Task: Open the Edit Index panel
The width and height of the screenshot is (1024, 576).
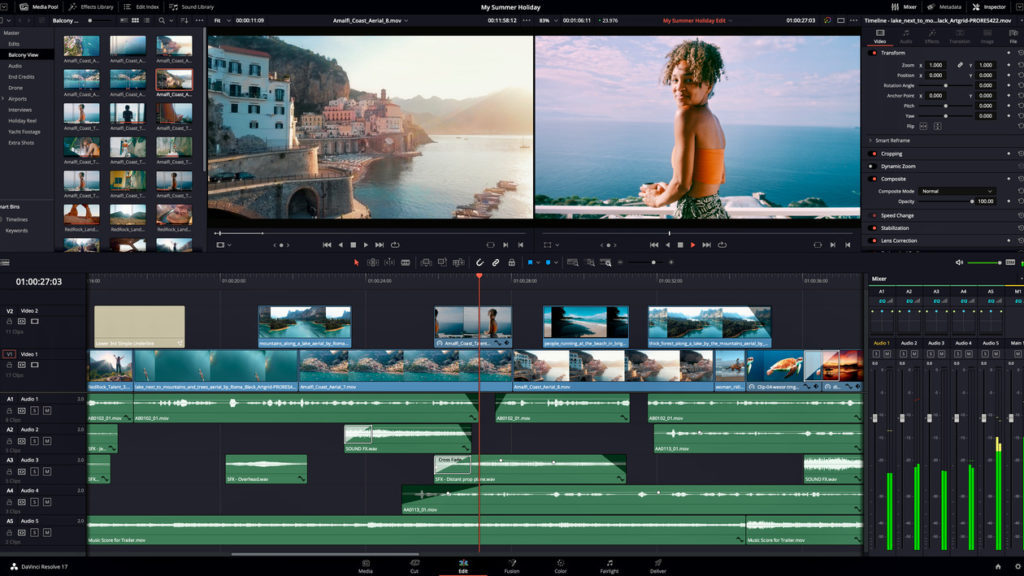Action: point(140,6)
